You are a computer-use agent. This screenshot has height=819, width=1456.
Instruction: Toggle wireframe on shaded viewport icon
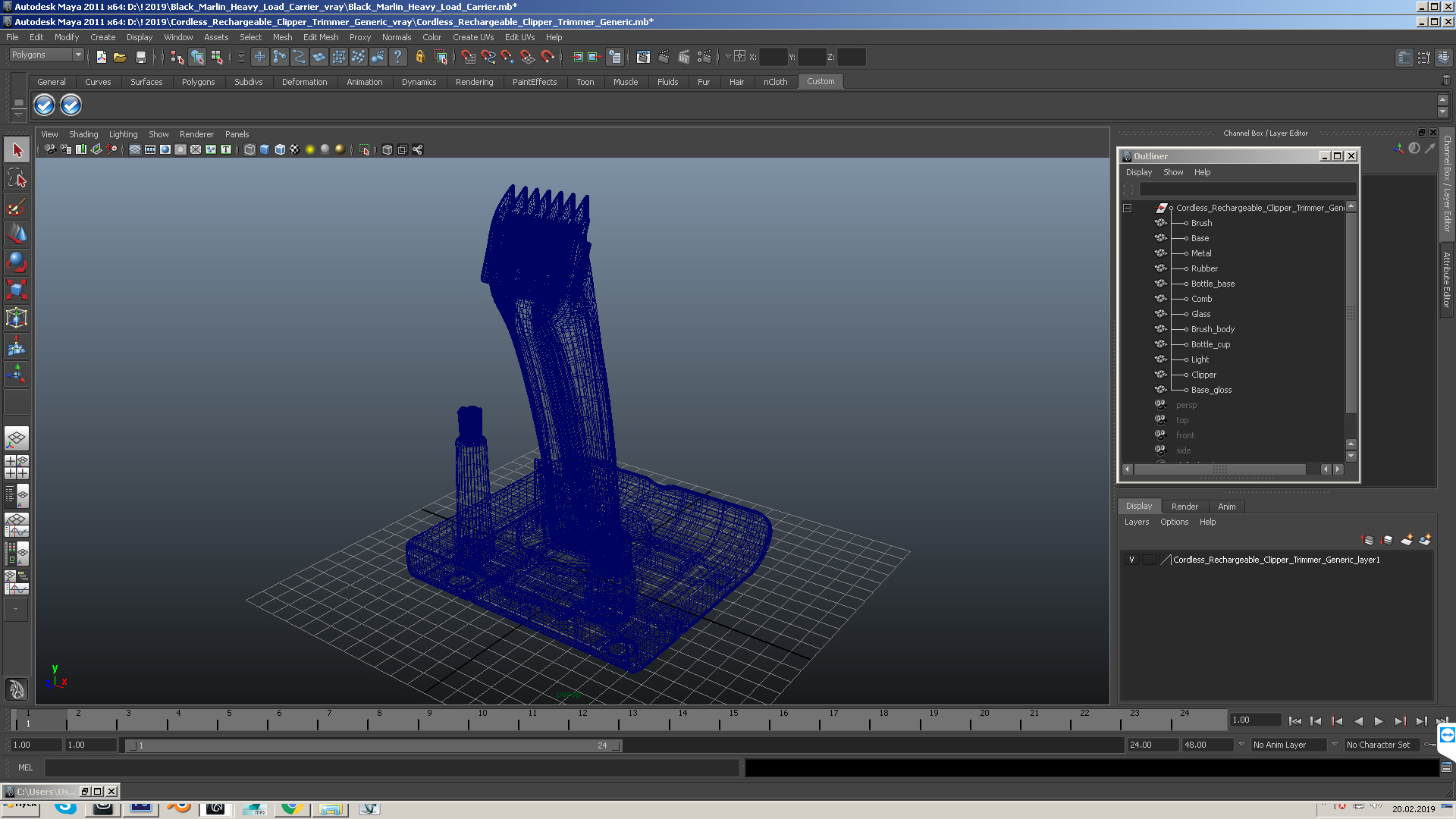280,149
